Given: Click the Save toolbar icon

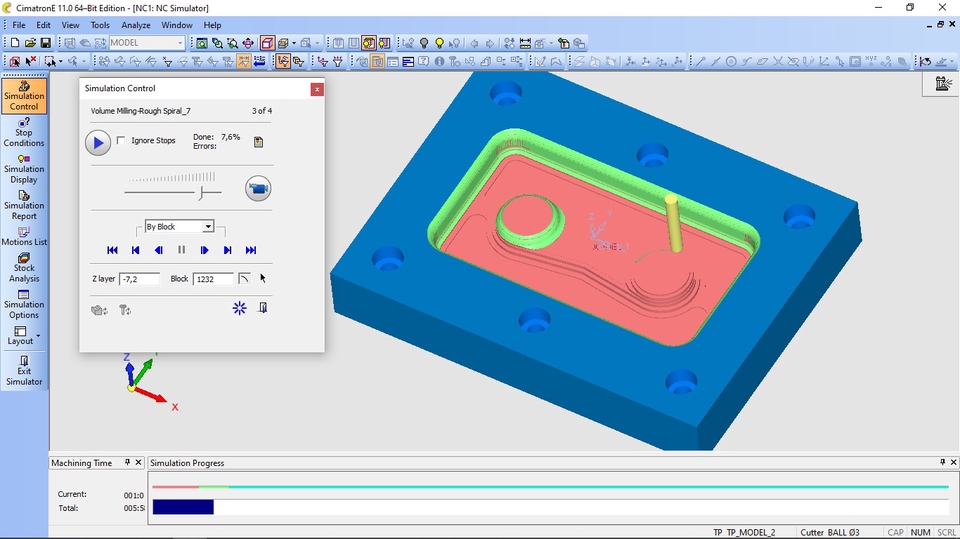Looking at the screenshot, I should 45,43.
